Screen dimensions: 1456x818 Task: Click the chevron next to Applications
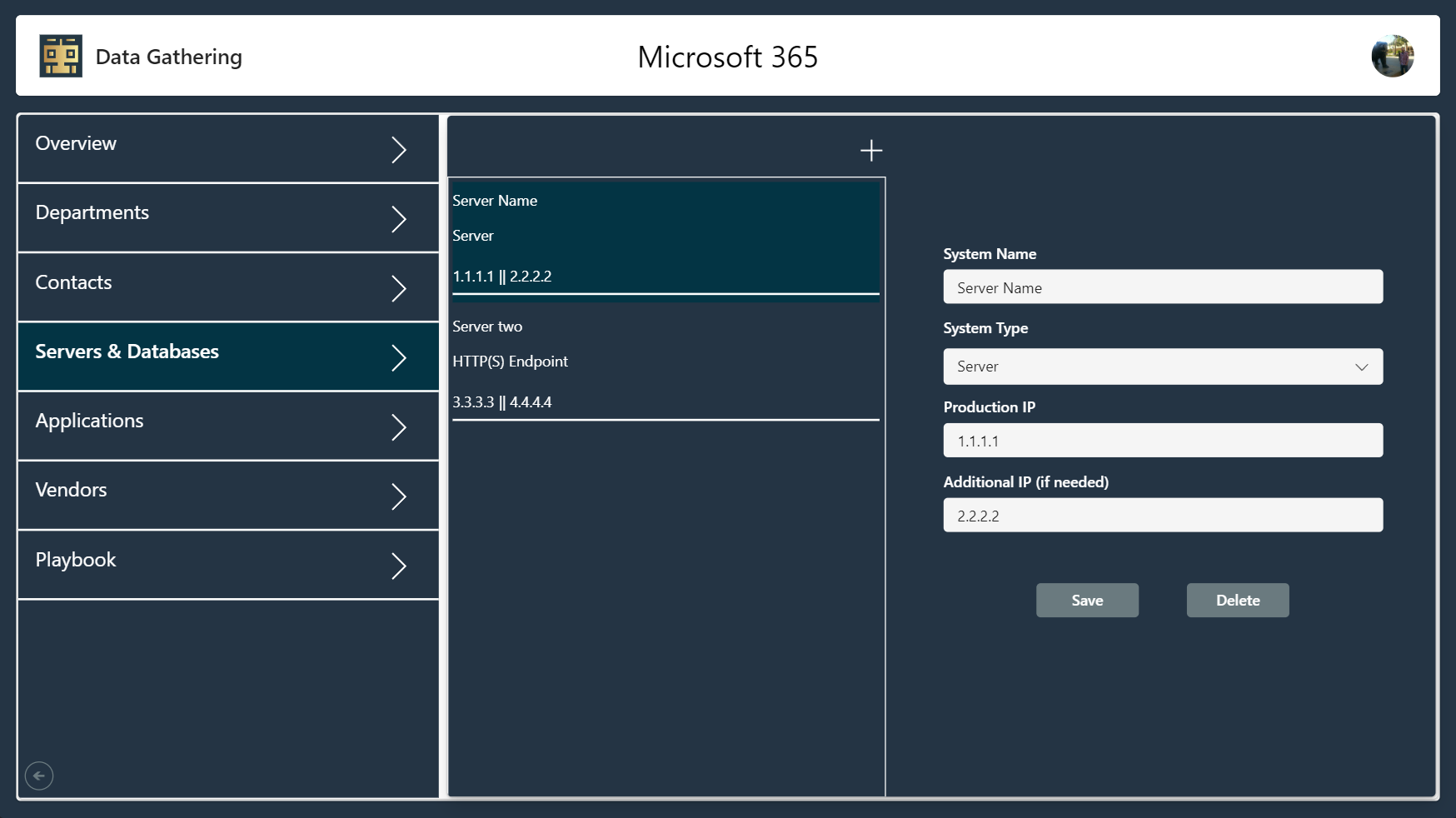[x=399, y=427]
